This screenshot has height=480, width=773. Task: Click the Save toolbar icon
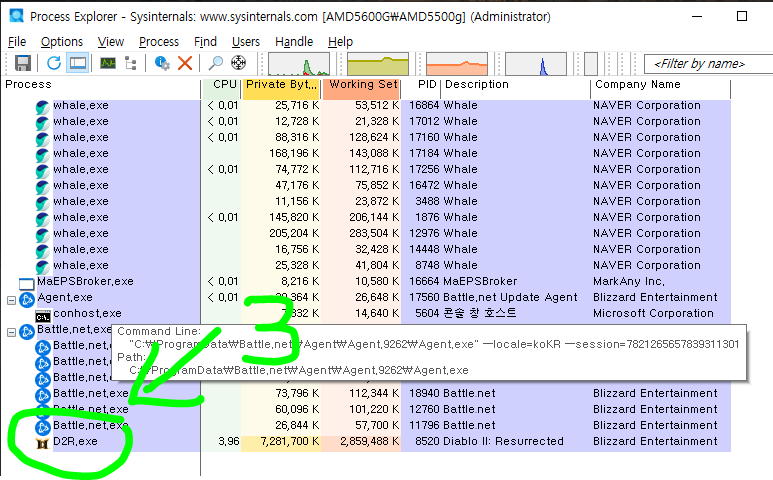[23, 63]
